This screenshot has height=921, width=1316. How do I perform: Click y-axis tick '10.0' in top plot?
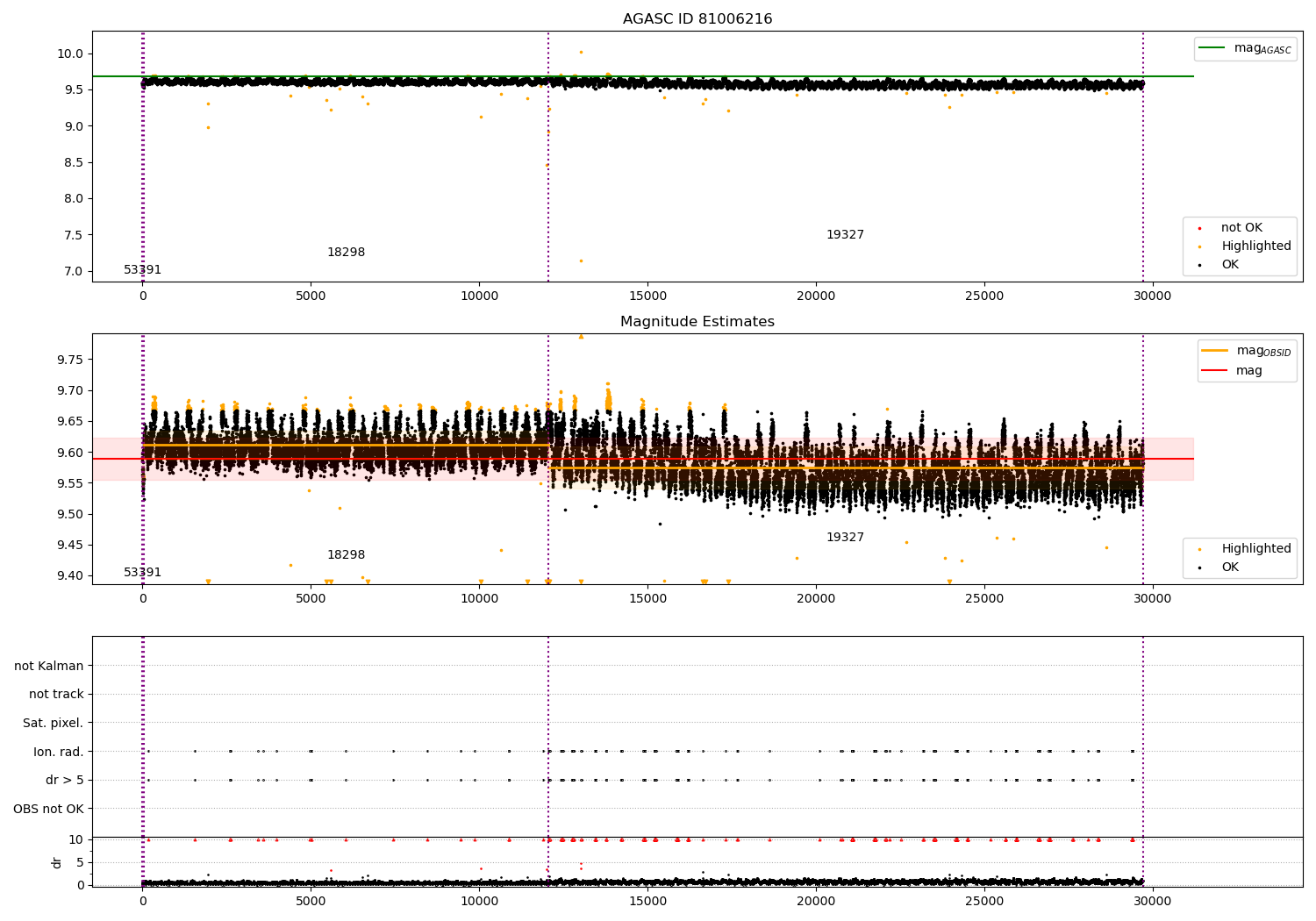[x=70, y=54]
